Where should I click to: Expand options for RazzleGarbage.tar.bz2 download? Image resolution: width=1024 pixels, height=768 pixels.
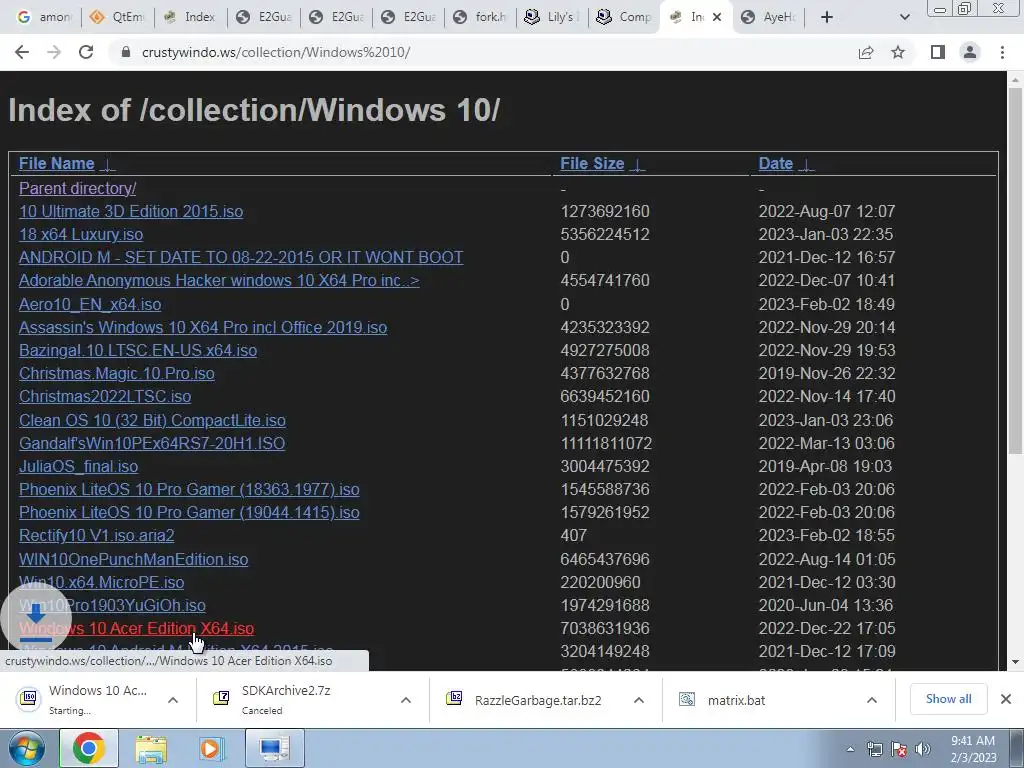639,700
